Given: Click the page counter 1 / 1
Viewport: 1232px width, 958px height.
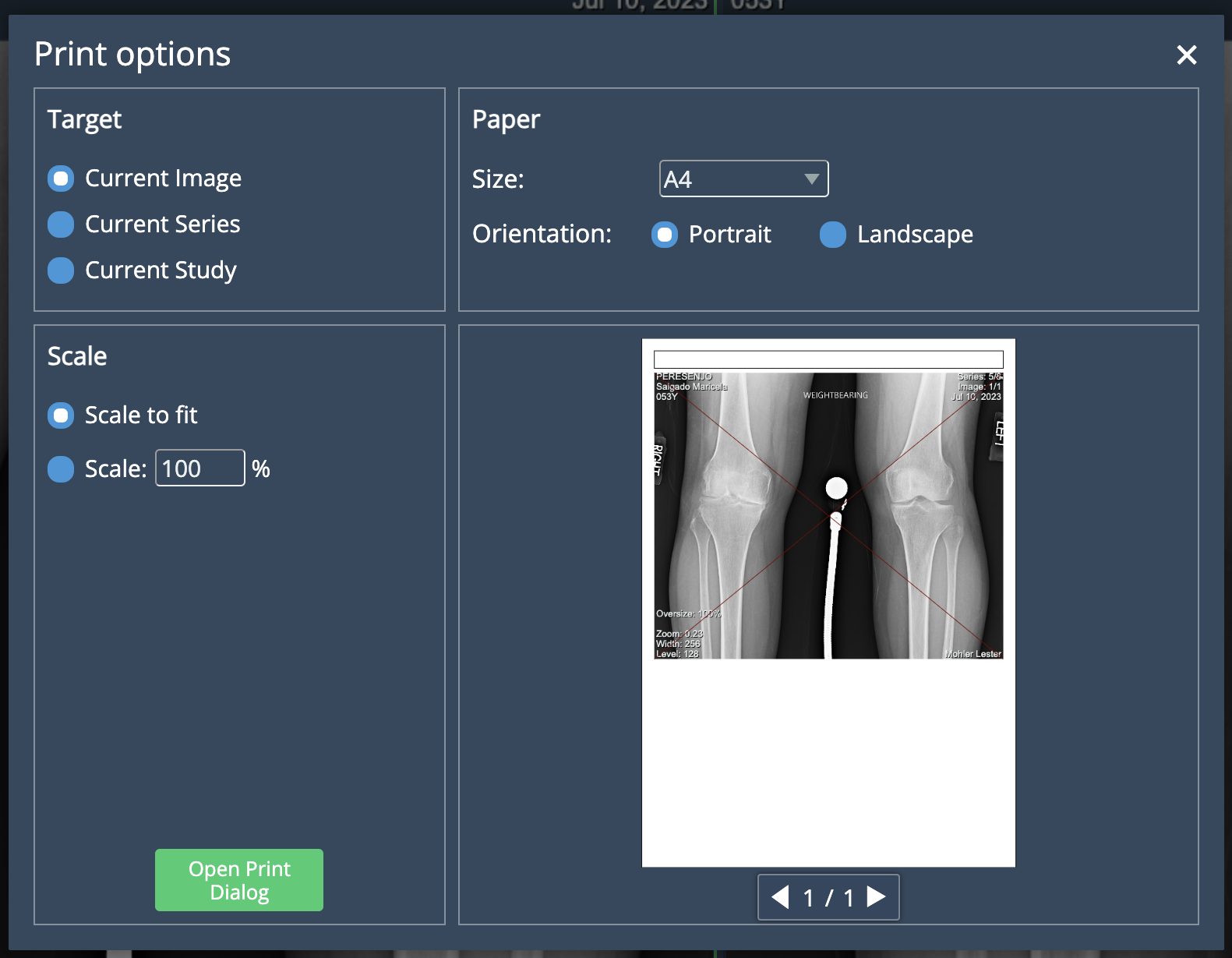Looking at the screenshot, I should pyautogui.click(x=828, y=898).
